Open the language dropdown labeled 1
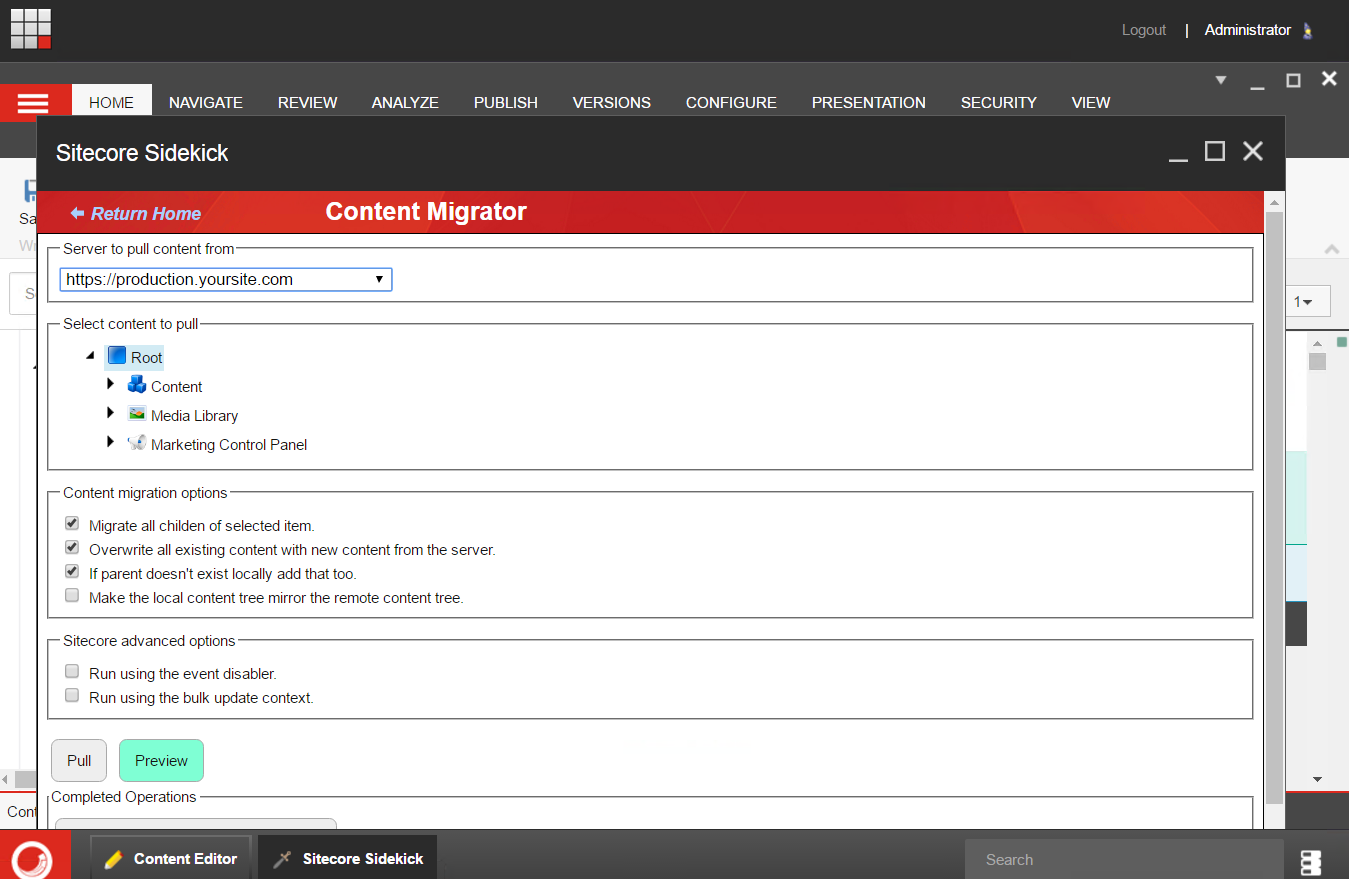Screen dimensions: 1349x879 [1307, 301]
